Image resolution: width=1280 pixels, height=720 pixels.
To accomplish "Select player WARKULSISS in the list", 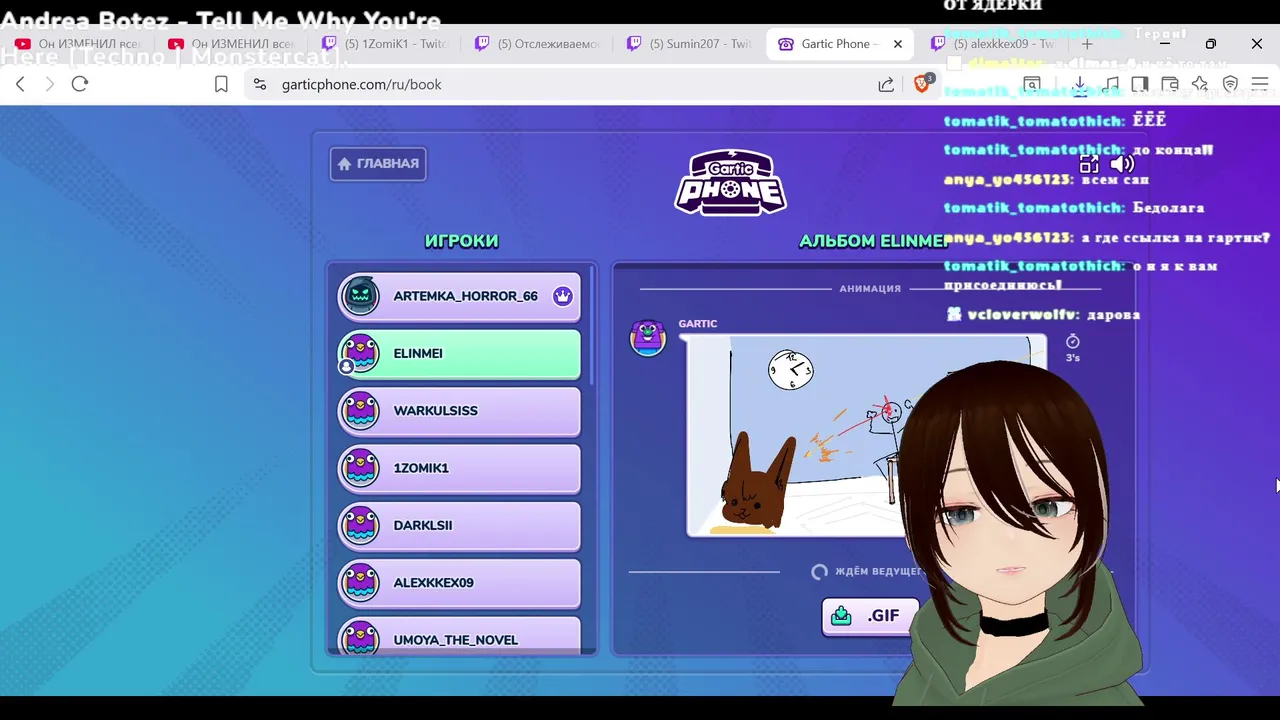I will (x=459, y=411).
